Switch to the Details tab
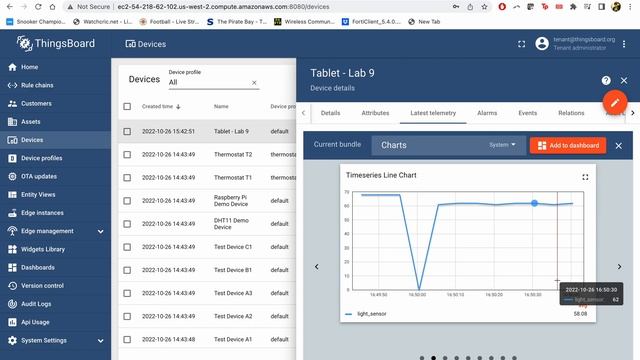The width and height of the screenshot is (640, 360). [330, 113]
